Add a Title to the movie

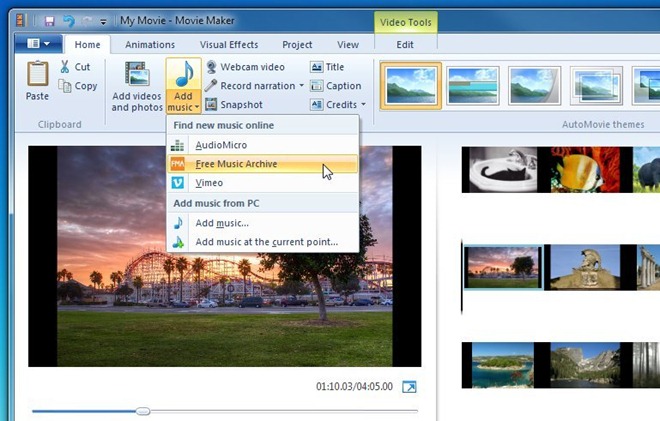[x=316, y=67]
